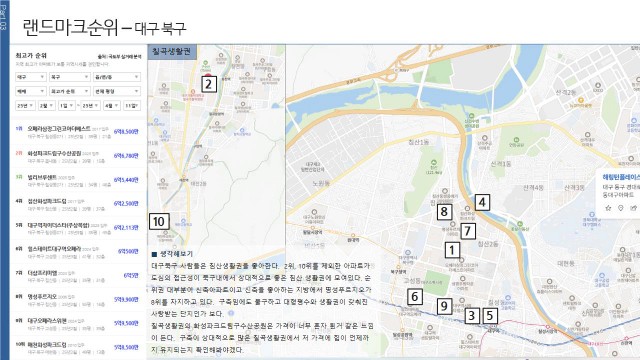Open the 북구 district dropdown
The height and width of the screenshot is (360, 640).
pyautogui.click(x=69, y=77)
